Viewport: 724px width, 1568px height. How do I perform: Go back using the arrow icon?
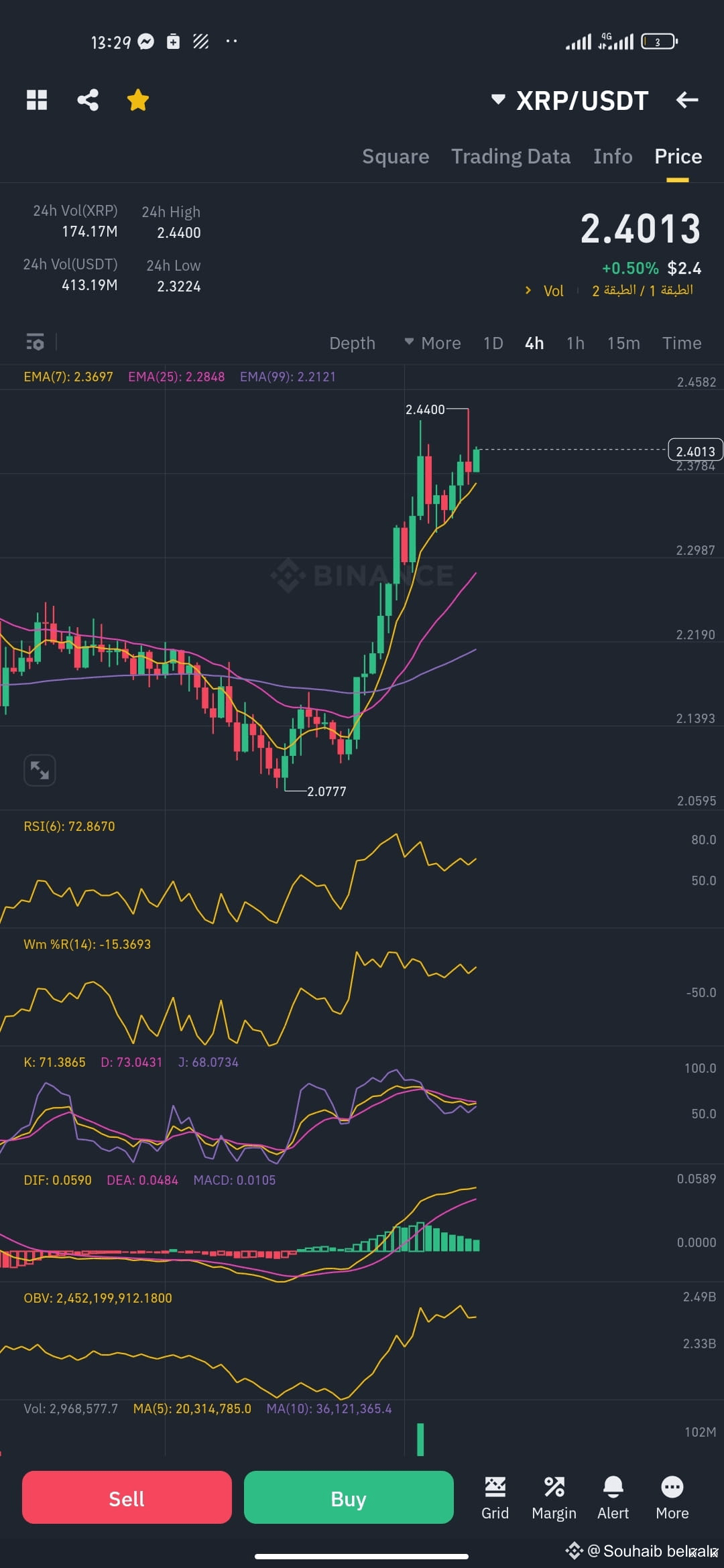(x=687, y=100)
